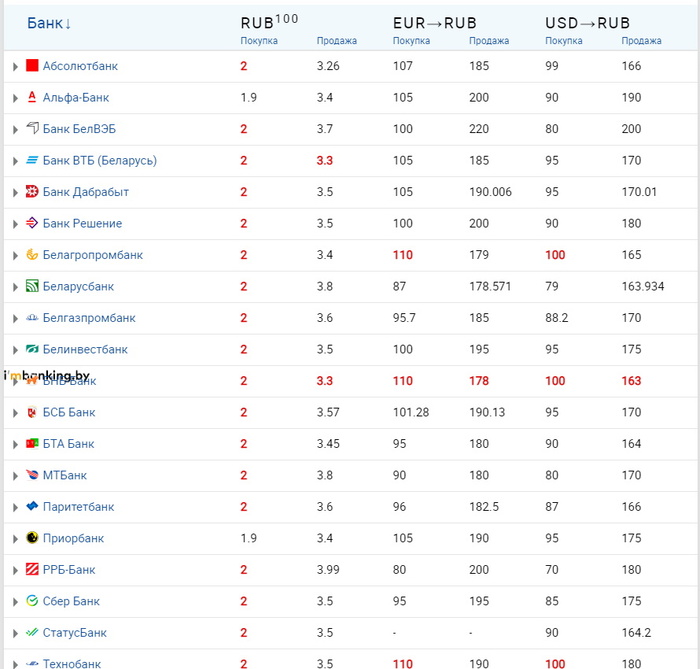Expand the БСБ Банк row
The width and height of the screenshot is (700, 669).
tap(15, 413)
